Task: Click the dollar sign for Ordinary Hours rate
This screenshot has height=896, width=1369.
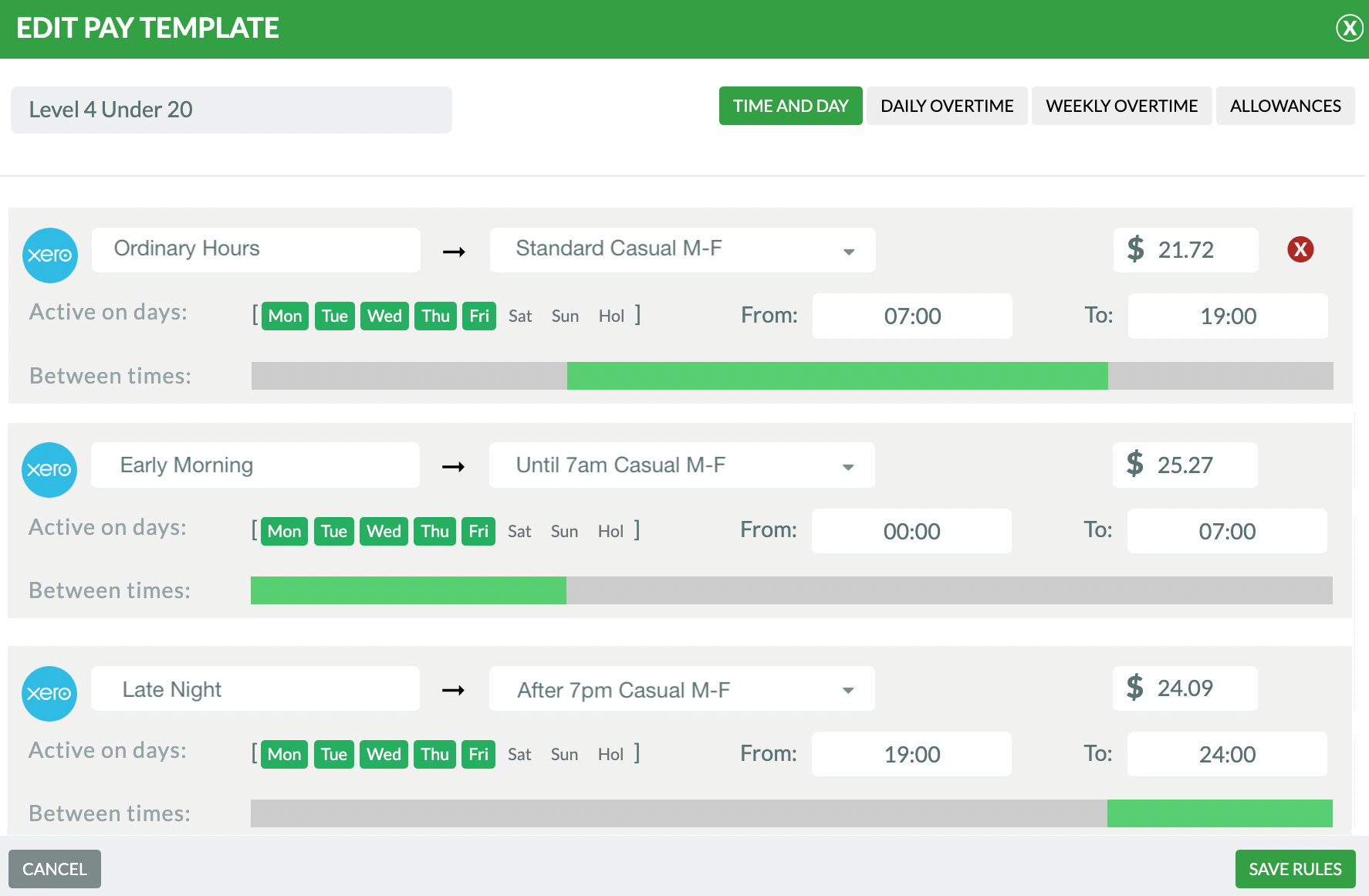Action: tap(1136, 249)
